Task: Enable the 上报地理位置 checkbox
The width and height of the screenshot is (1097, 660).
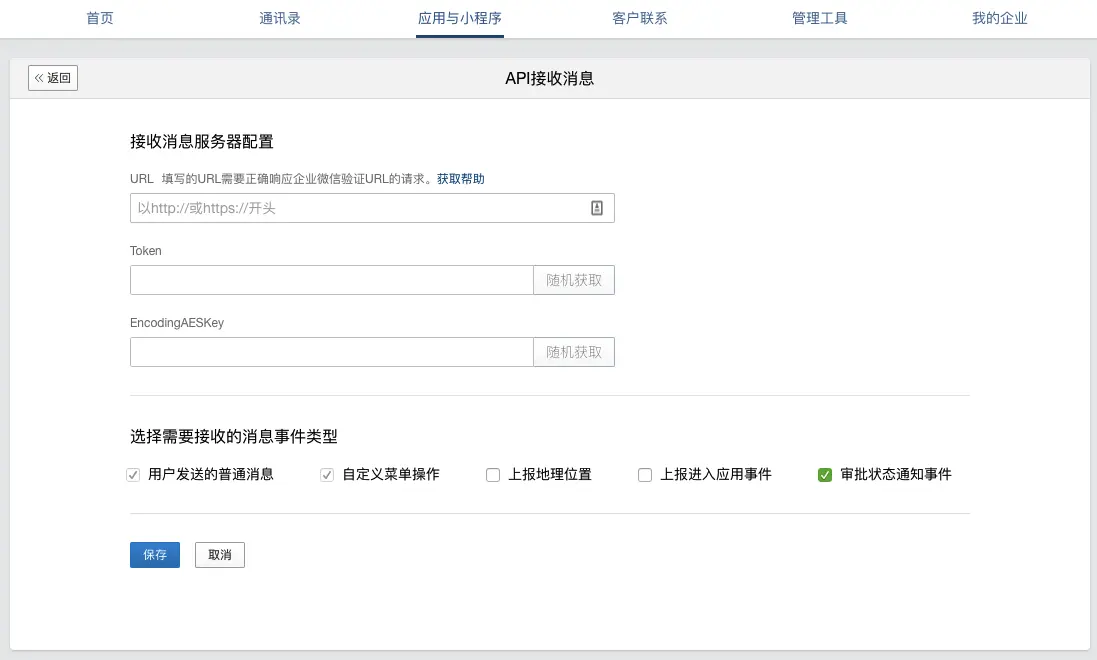Action: tap(493, 475)
